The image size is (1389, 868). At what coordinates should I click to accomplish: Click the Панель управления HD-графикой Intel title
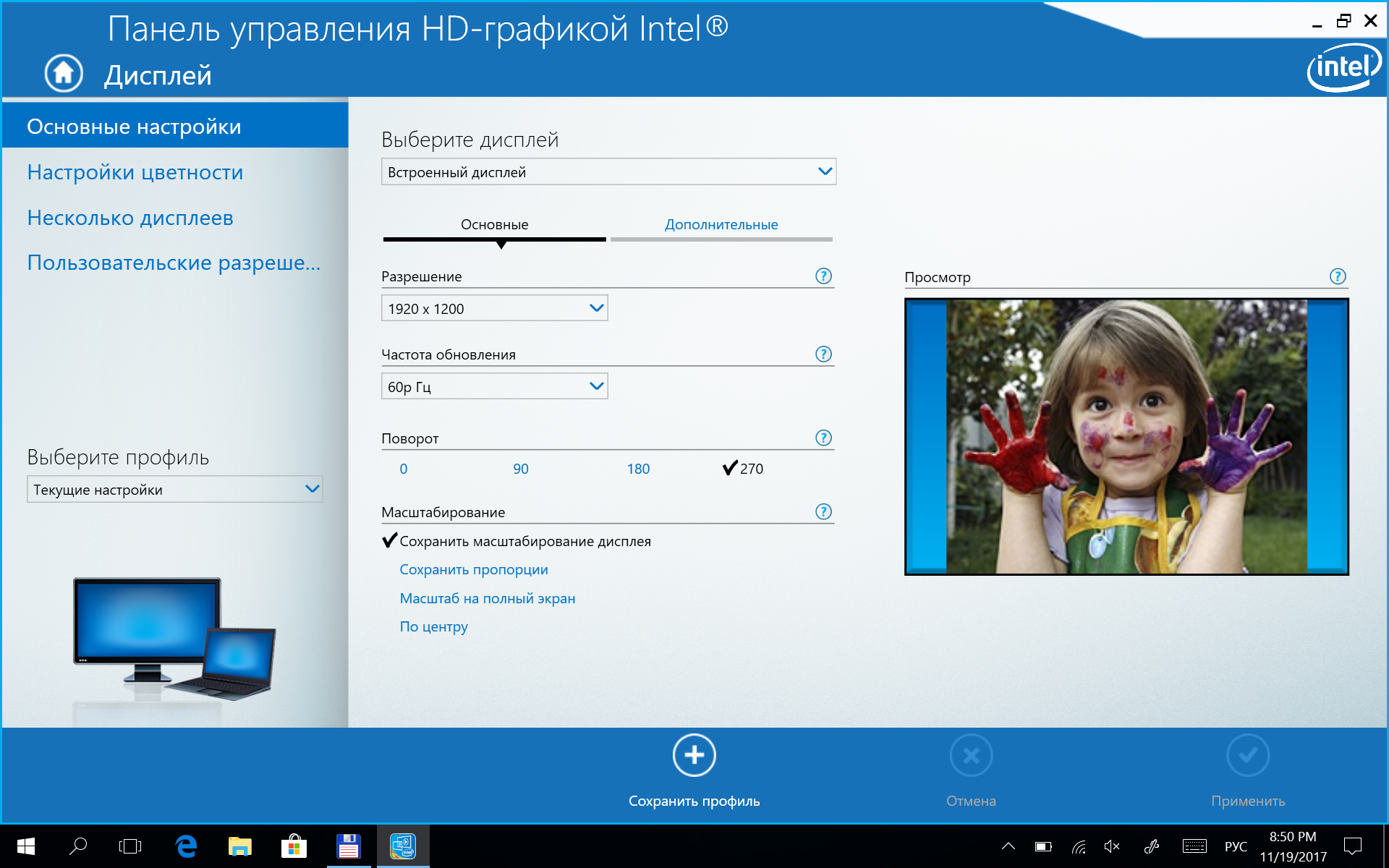(x=417, y=30)
